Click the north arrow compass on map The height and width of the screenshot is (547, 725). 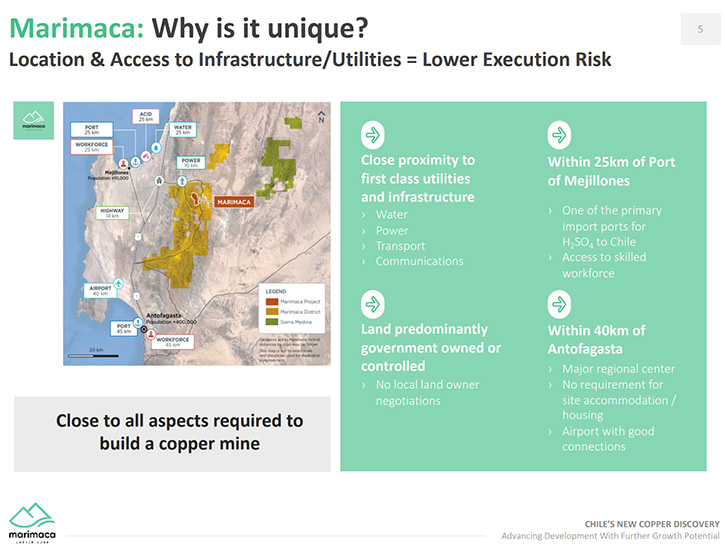pos(321,117)
